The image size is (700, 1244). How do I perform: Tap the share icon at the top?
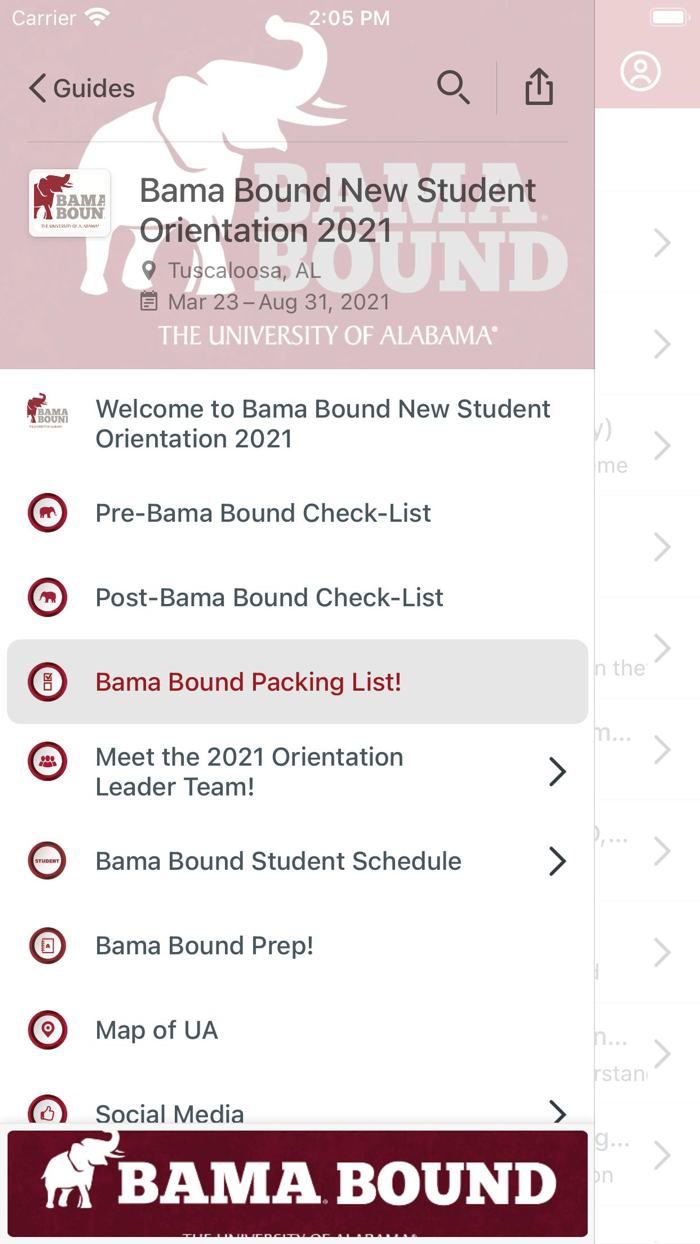tap(539, 87)
